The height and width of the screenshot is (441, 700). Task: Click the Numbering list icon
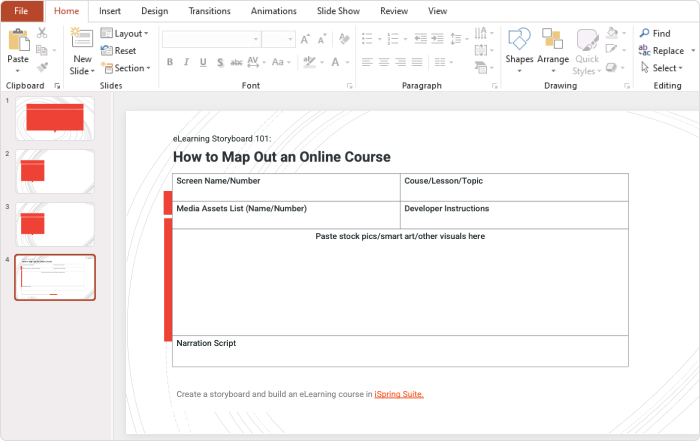[x=393, y=39]
